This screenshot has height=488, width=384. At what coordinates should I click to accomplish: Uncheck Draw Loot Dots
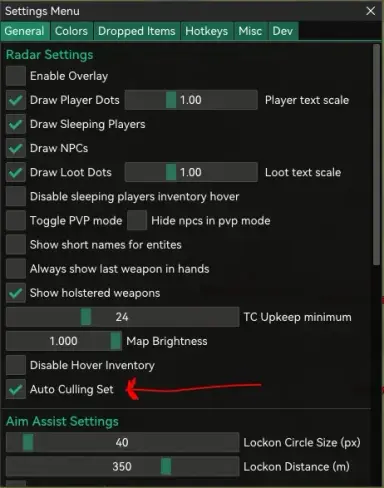[16, 172]
